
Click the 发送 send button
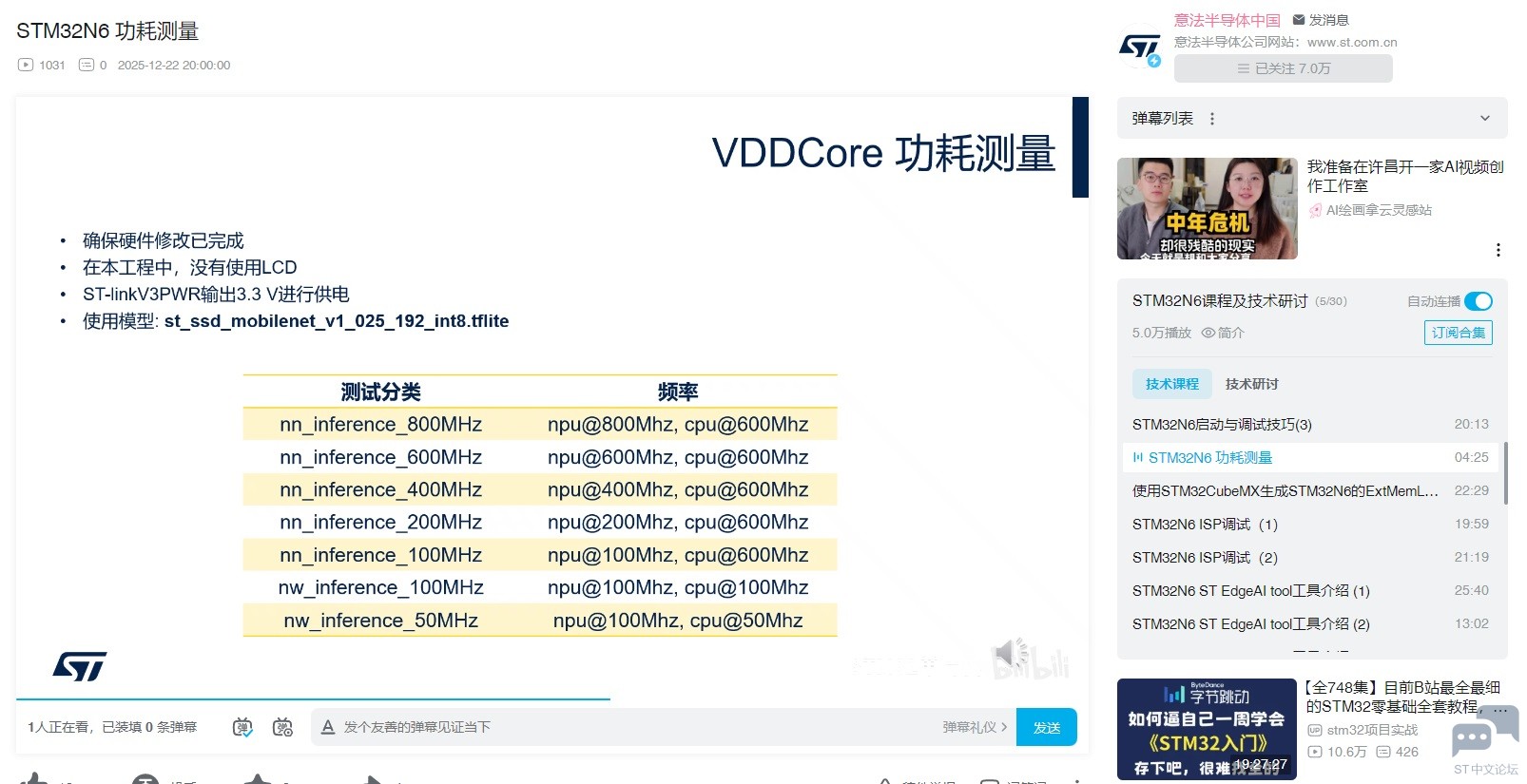tap(1046, 727)
